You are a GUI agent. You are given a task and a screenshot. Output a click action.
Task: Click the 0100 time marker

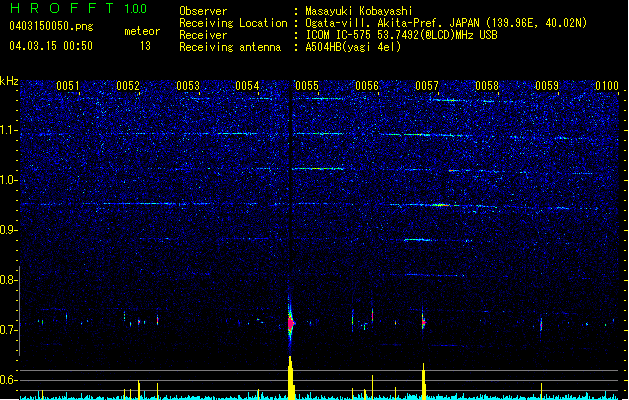pyautogui.click(x=607, y=86)
